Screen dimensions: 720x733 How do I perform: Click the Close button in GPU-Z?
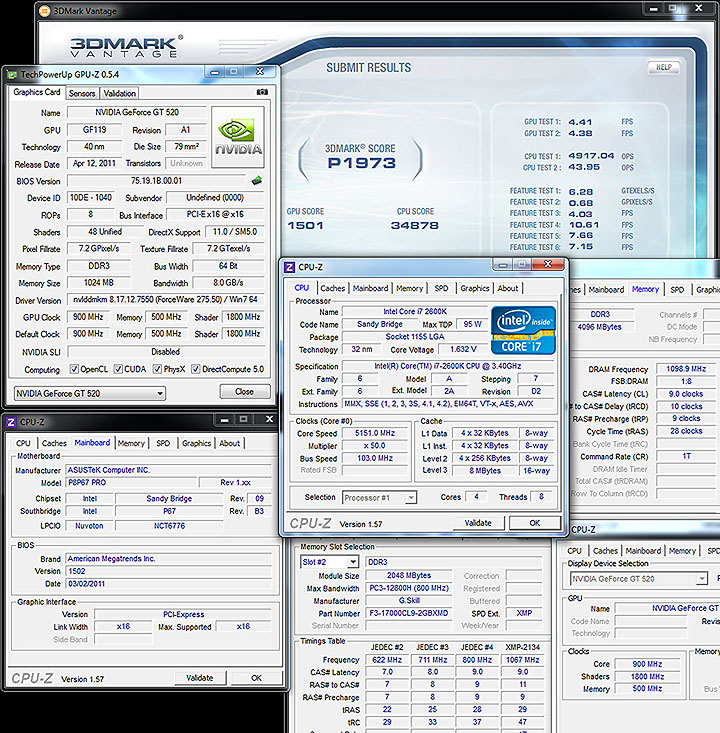pos(245,391)
